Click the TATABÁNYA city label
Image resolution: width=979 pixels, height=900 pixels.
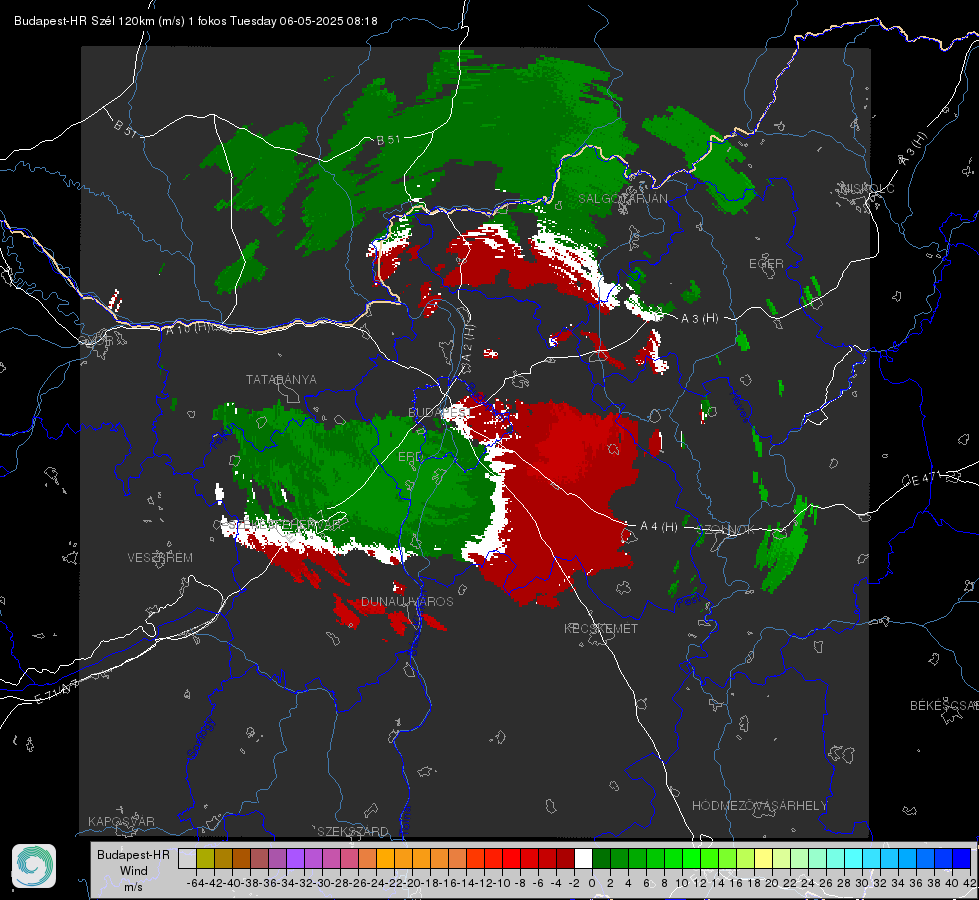[x=281, y=379]
